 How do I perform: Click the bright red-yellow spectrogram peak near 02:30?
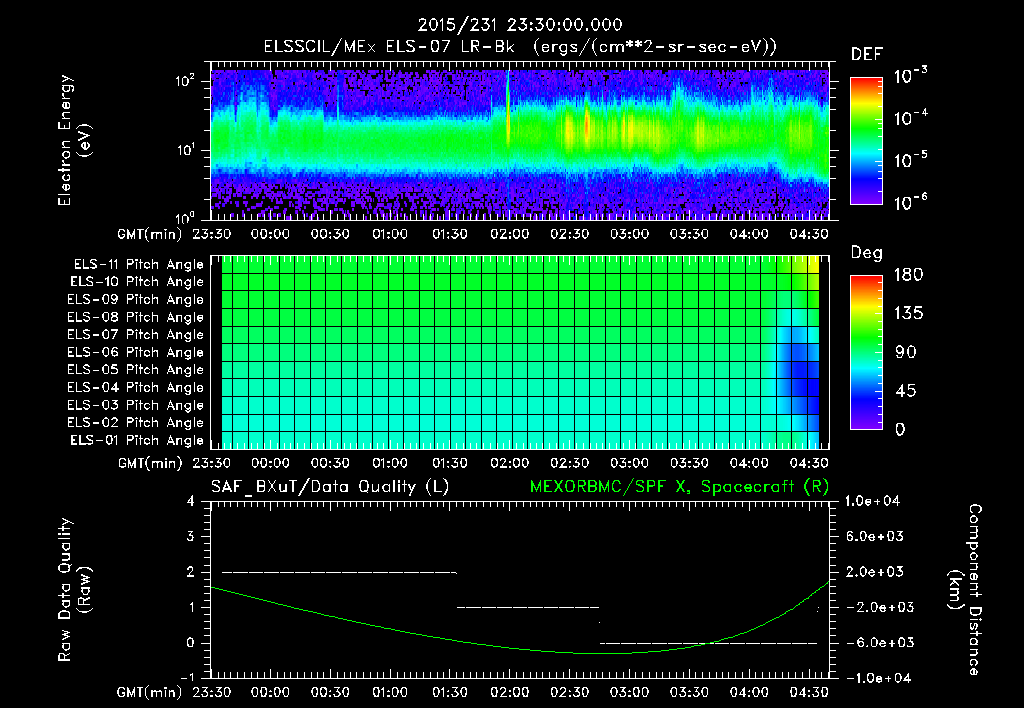(x=586, y=127)
